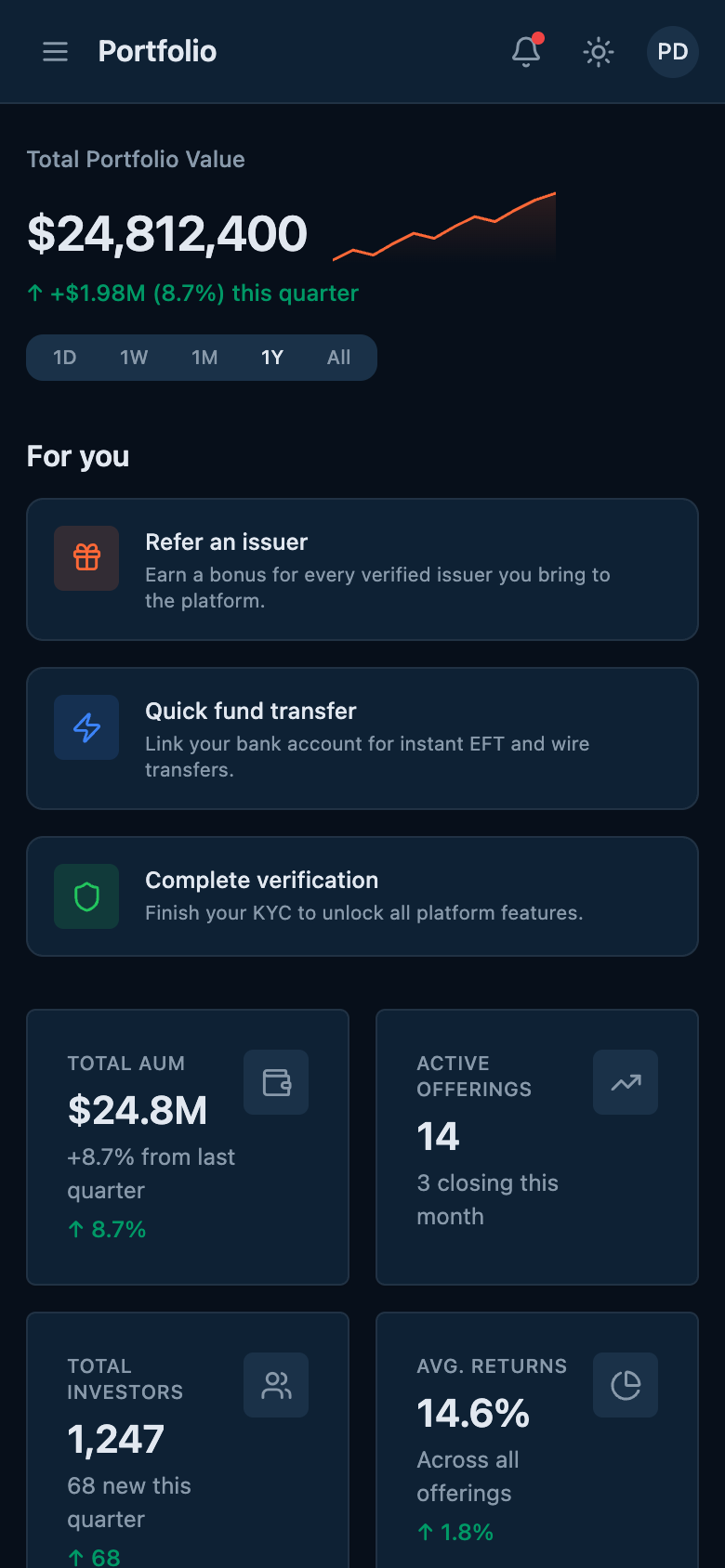Viewport: 725px width, 1568px height.
Task: Open Quick fund transfer setup
Action: (362, 738)
